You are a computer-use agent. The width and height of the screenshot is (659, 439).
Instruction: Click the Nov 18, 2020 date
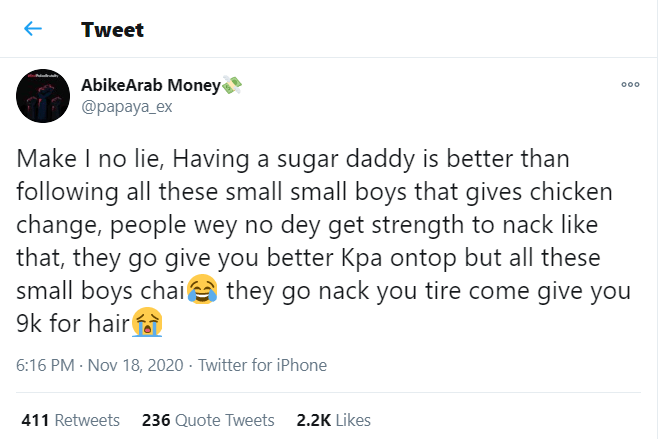click(137, 365)
